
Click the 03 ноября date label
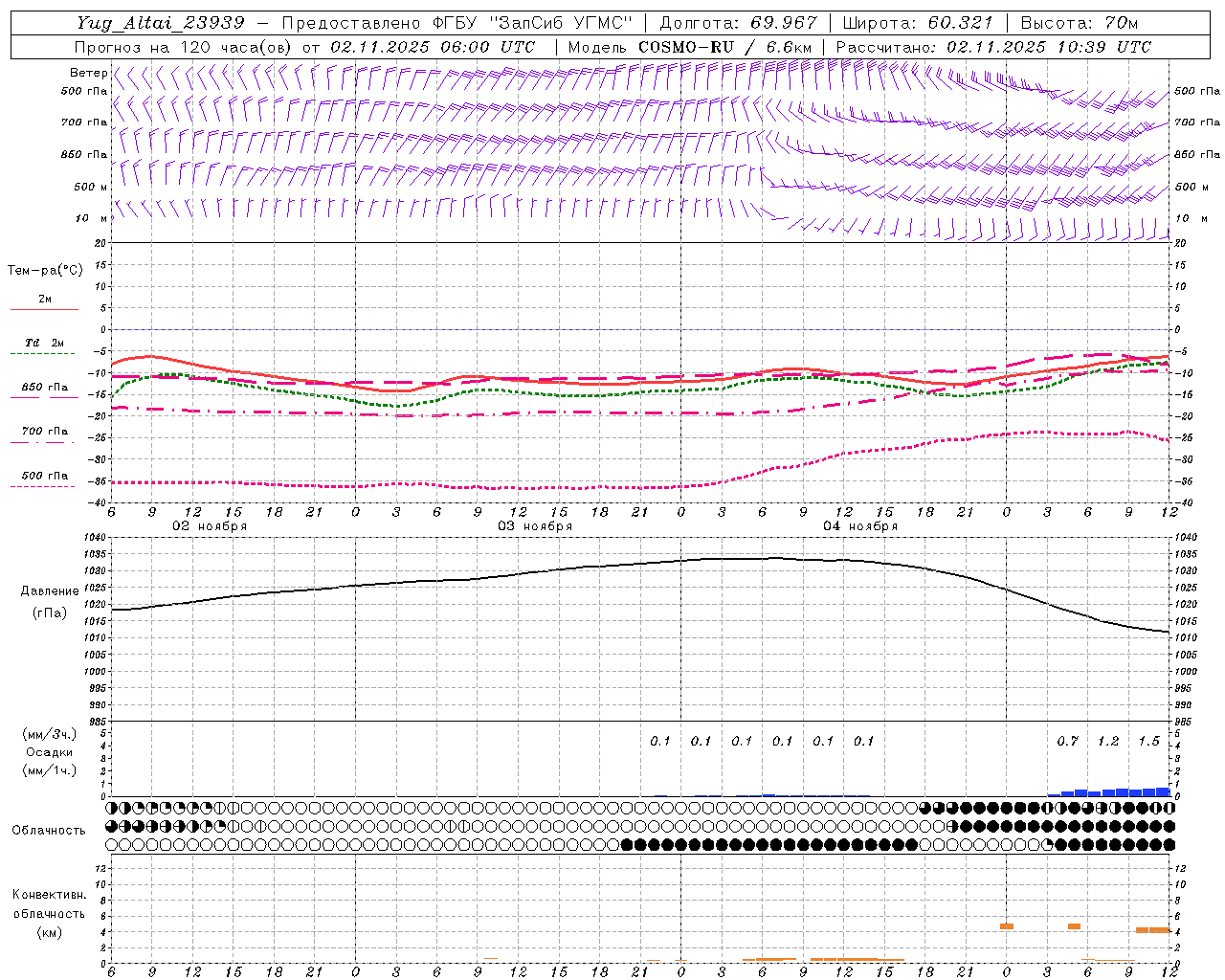click(535, 526)
